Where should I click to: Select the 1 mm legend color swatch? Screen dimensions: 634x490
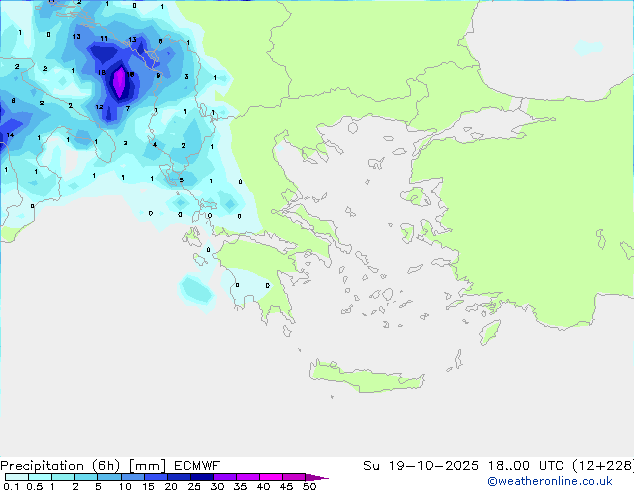click(x=63, y=477)
